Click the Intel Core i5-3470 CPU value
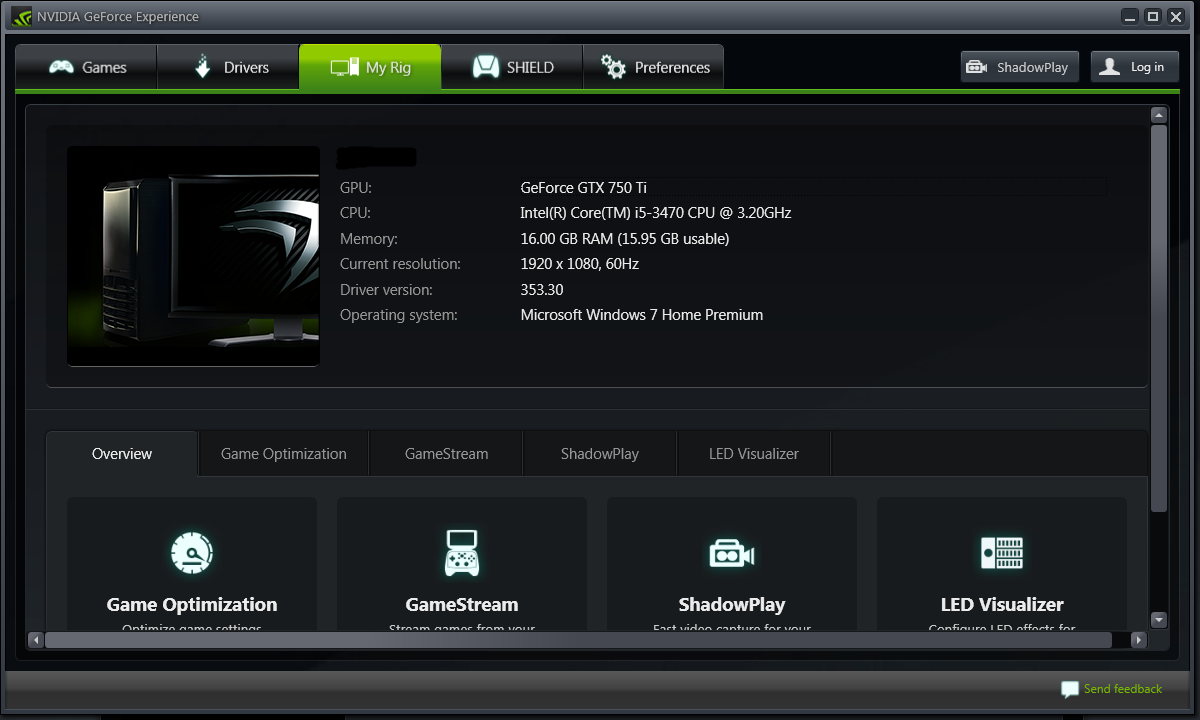This screenshot has width=1200, height=720. 656,213
